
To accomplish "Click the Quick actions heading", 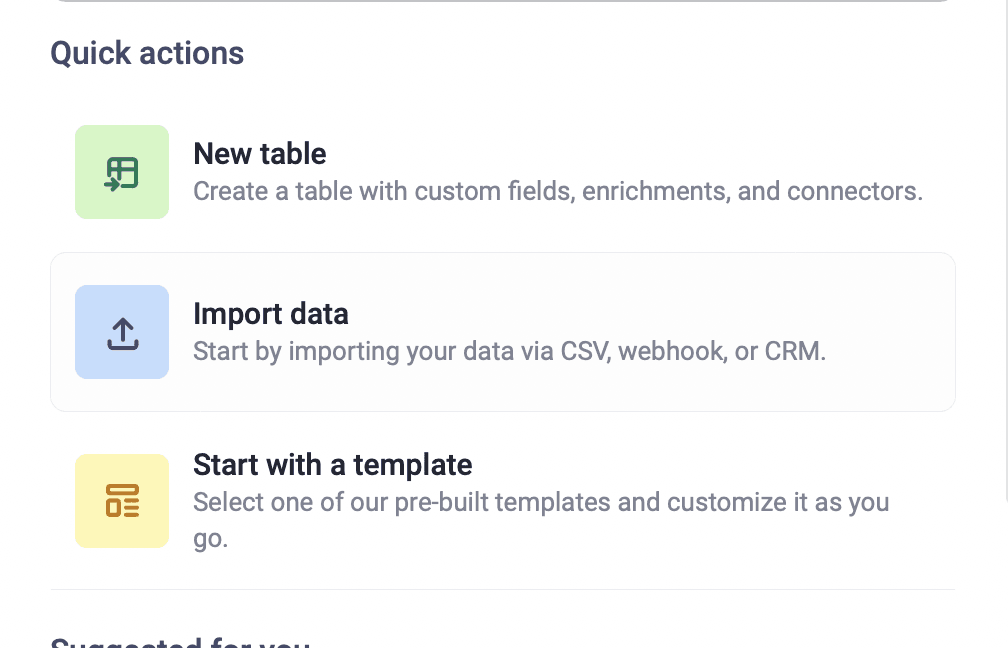I will 147,53.
